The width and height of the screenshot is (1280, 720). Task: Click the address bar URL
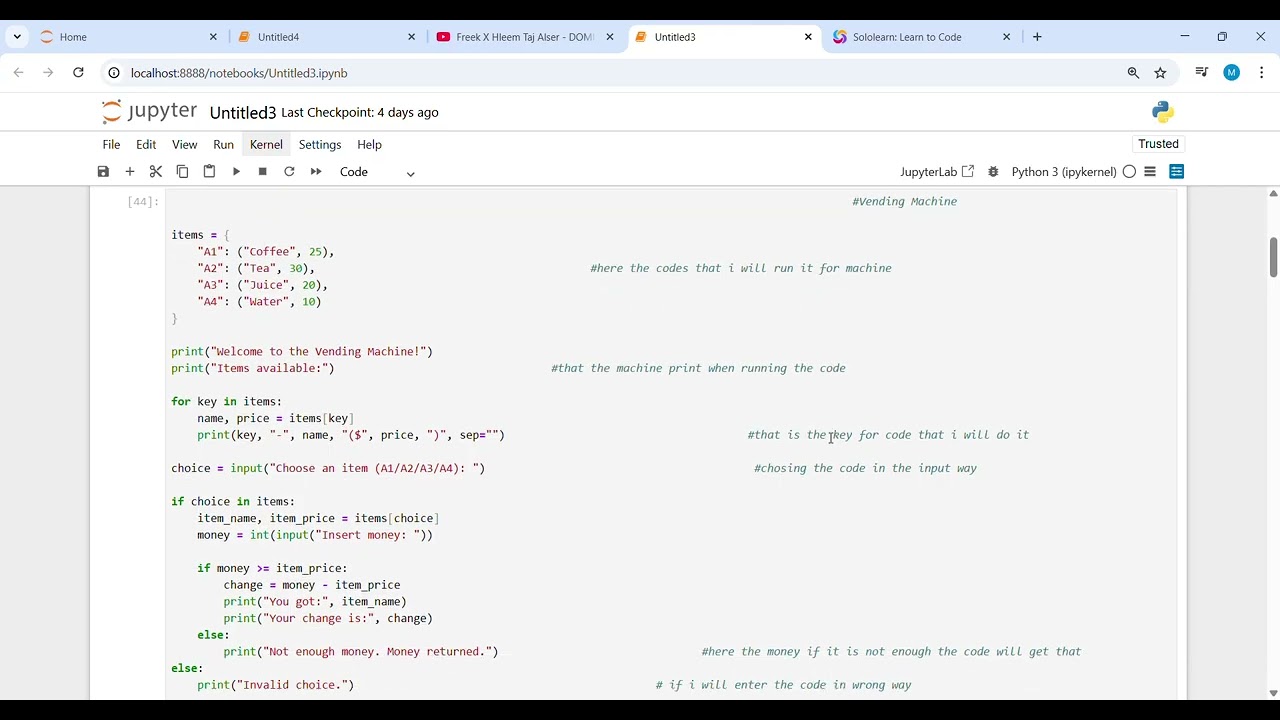coord(239,73)
